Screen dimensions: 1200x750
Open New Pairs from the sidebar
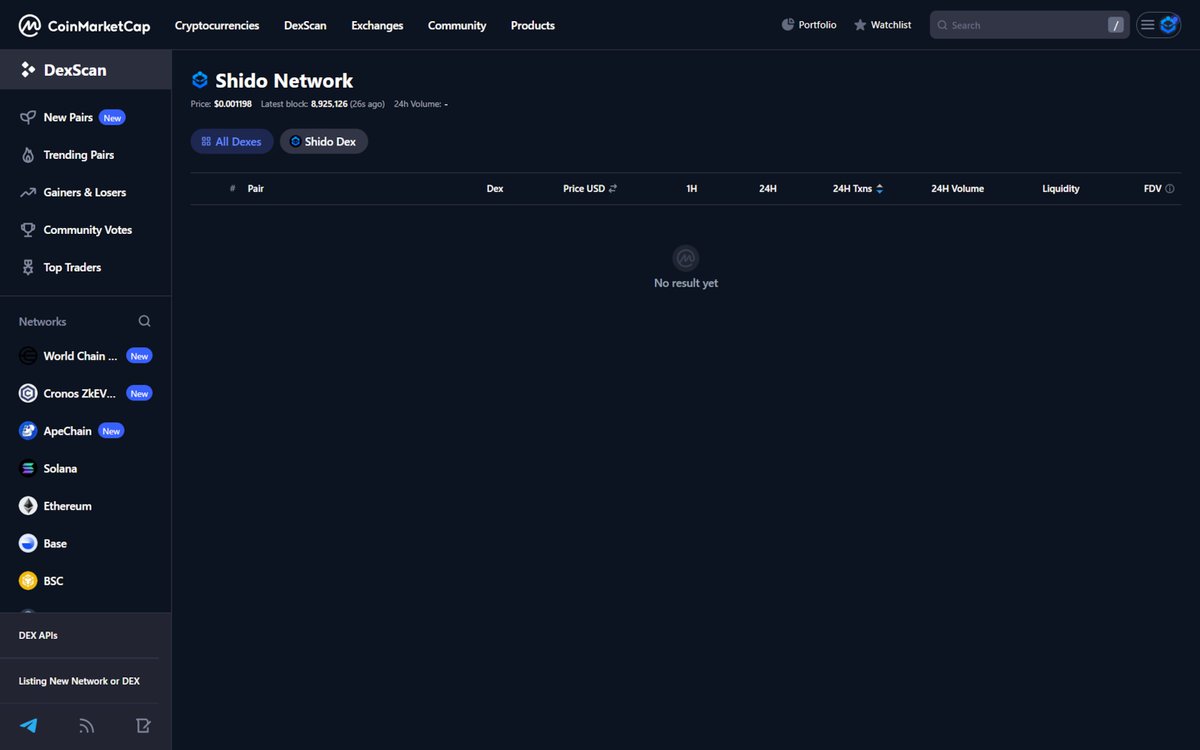[x=67, y=117]
